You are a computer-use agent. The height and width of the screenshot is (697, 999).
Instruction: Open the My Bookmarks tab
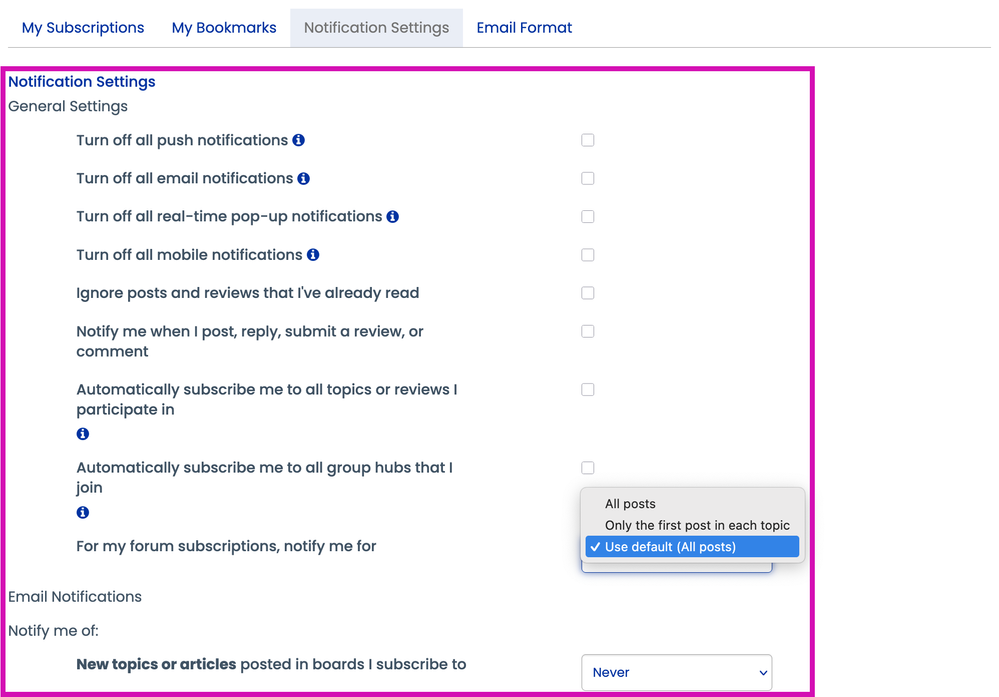(224, 28)
